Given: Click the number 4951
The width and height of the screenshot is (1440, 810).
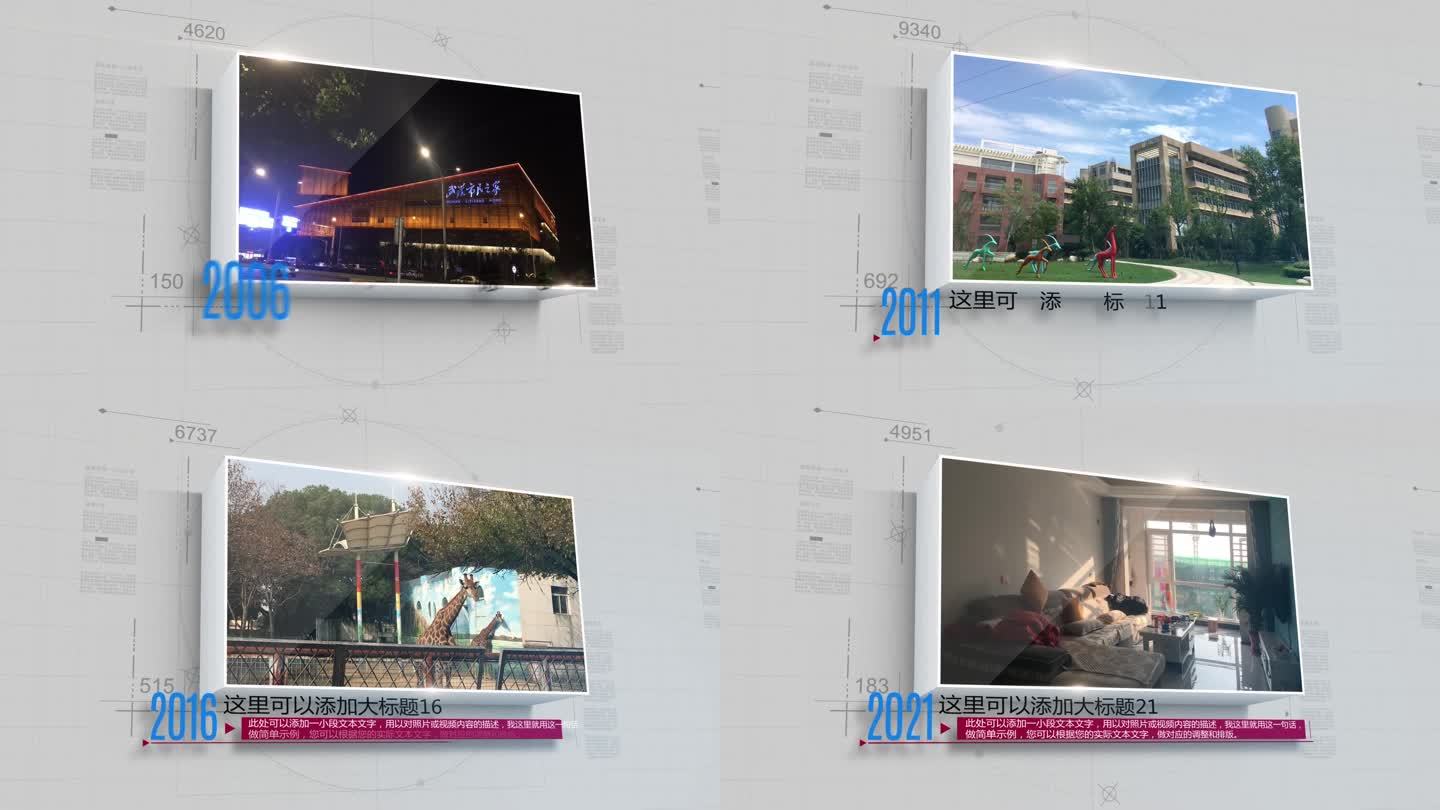Looking at the screenshot, I should 910,434.
